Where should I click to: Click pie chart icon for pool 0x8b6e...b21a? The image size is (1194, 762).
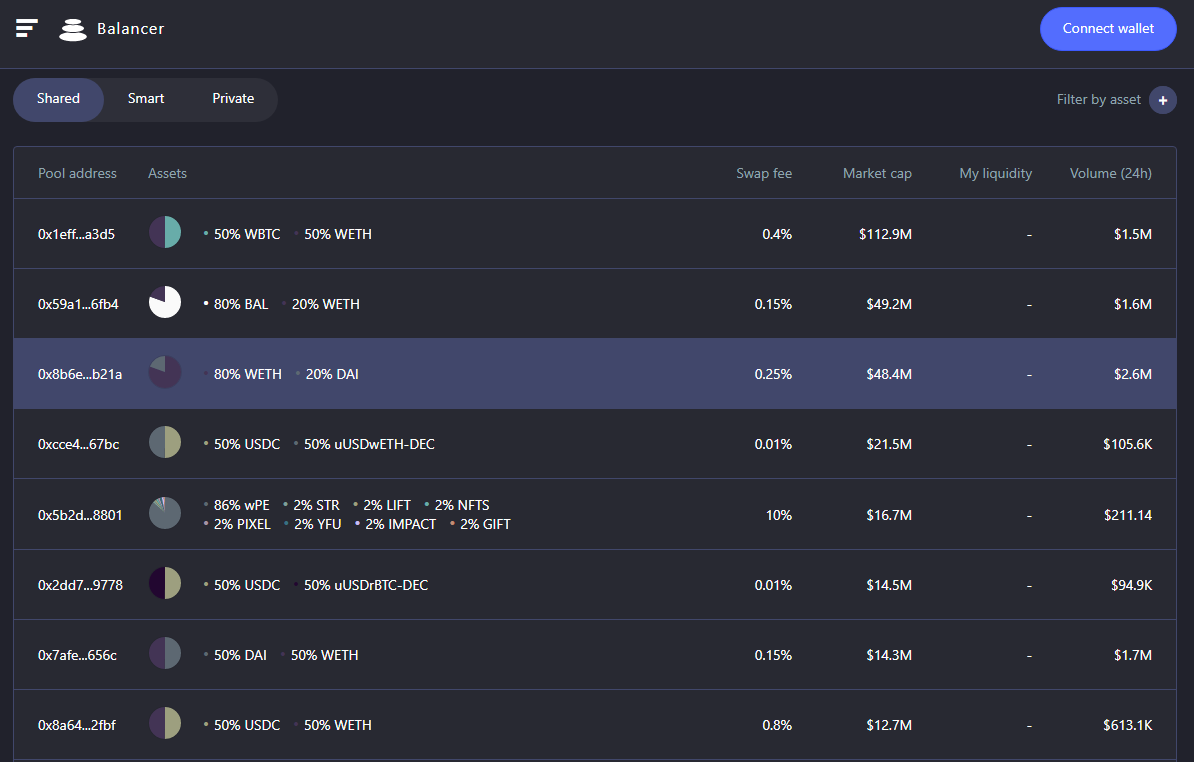(x=164, y=373)
